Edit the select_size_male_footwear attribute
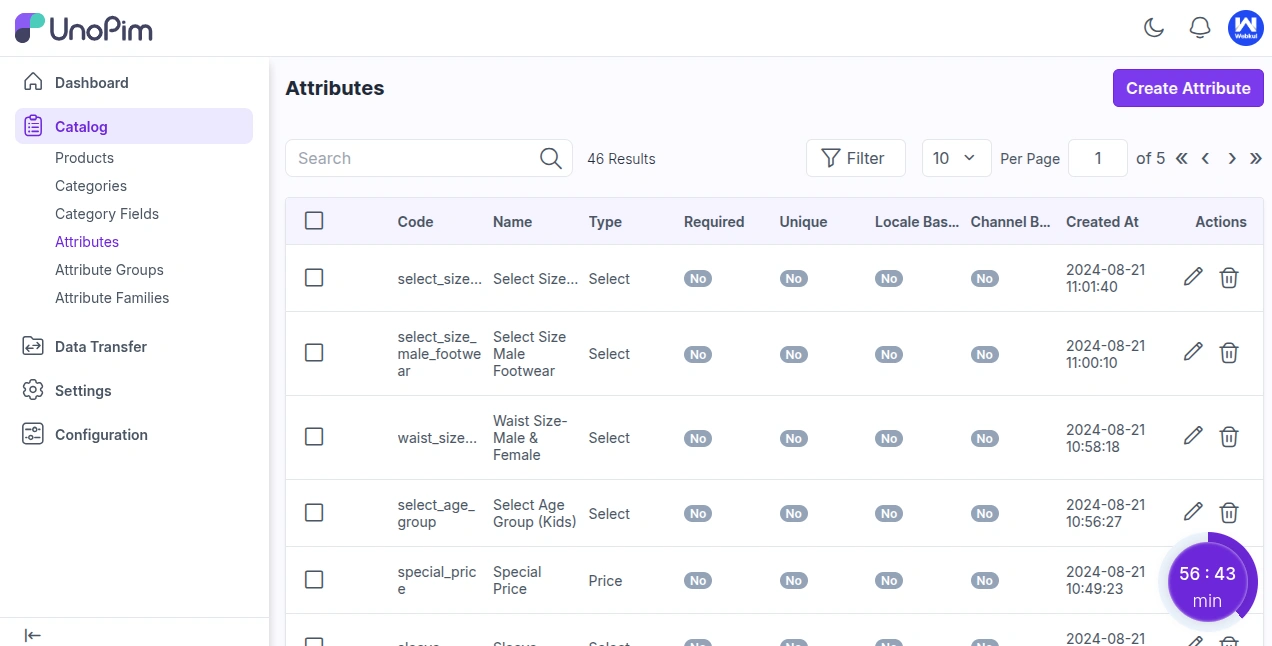The height and width of the screenshot is (646, 1272). click(x=1193, y=352)
